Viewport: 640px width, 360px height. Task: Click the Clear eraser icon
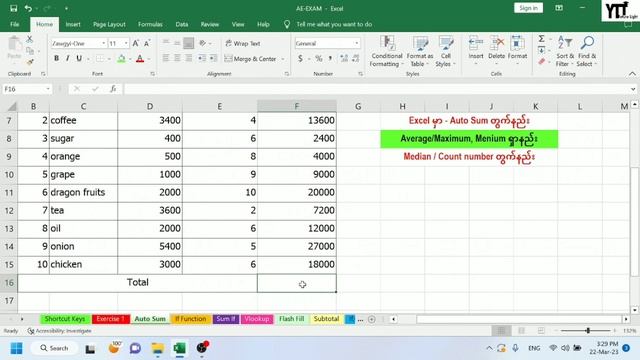(x=541, y=62)
